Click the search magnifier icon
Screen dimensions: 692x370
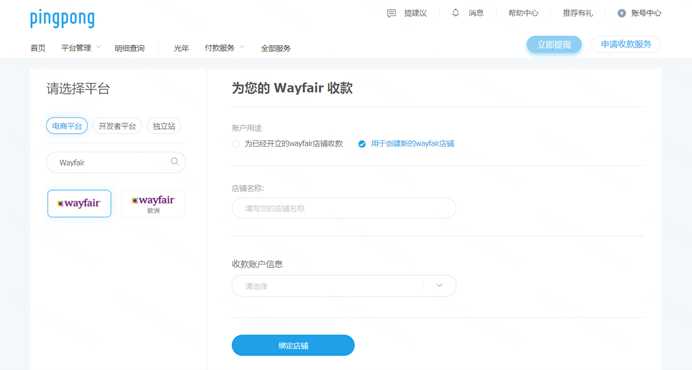[175, 162]
